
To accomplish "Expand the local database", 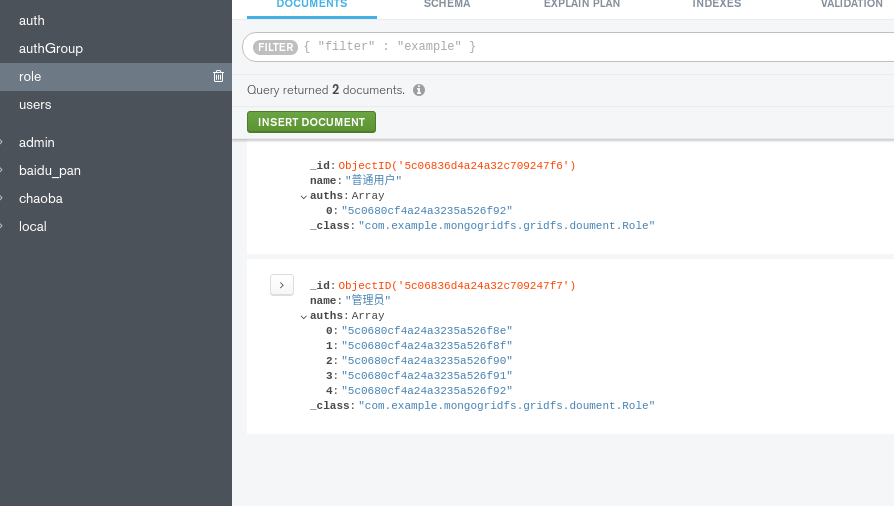I will coord(2,226).
